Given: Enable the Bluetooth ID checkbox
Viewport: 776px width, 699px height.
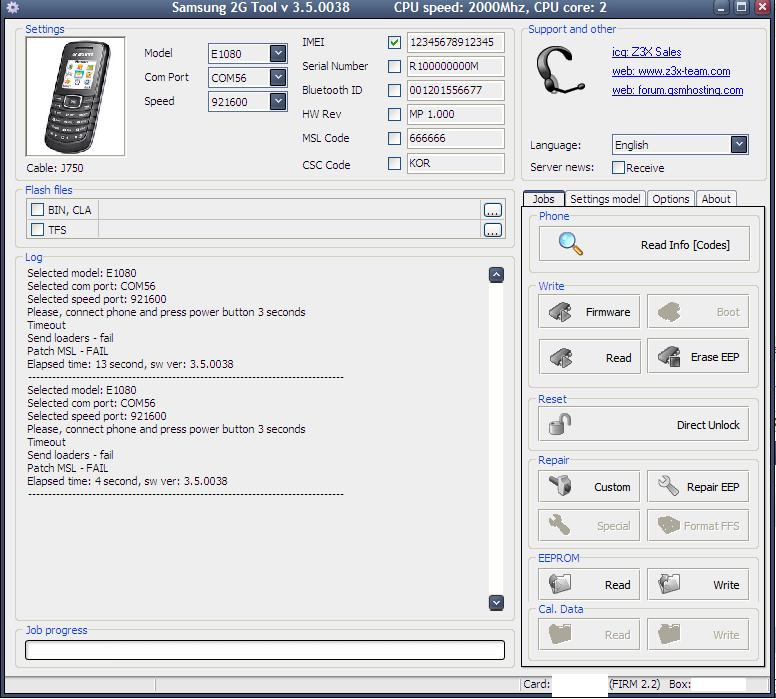Looking at the screenshot, I should tap(394, 90).
